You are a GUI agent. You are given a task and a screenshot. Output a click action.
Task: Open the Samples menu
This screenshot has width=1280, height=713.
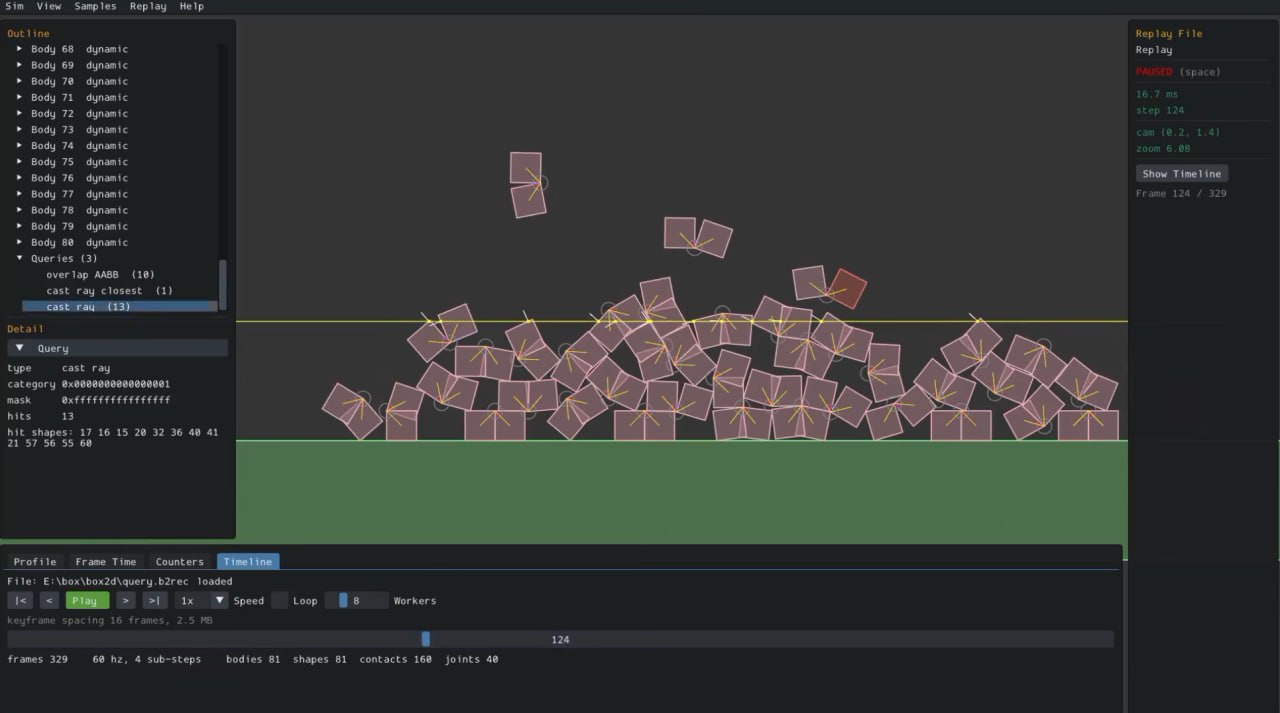(95, 6)
